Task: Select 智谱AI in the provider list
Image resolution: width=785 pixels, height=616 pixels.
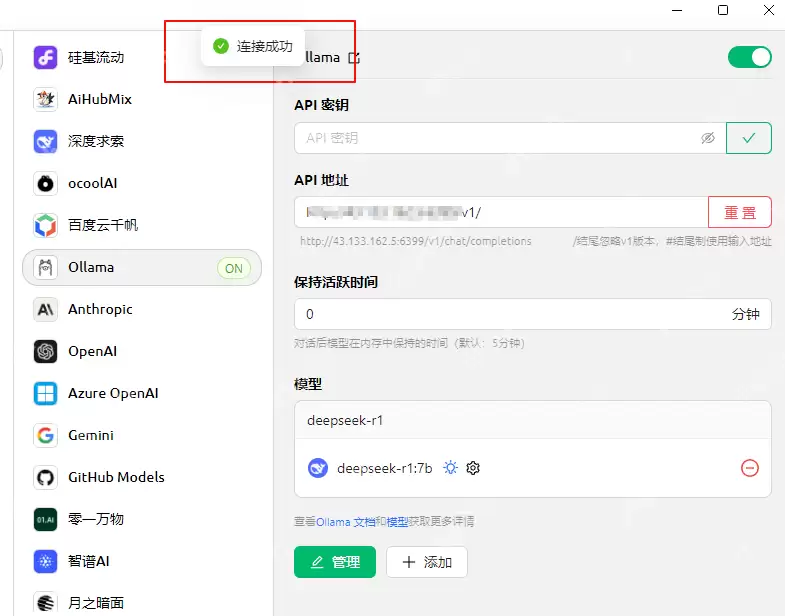Action: (142, 561)
